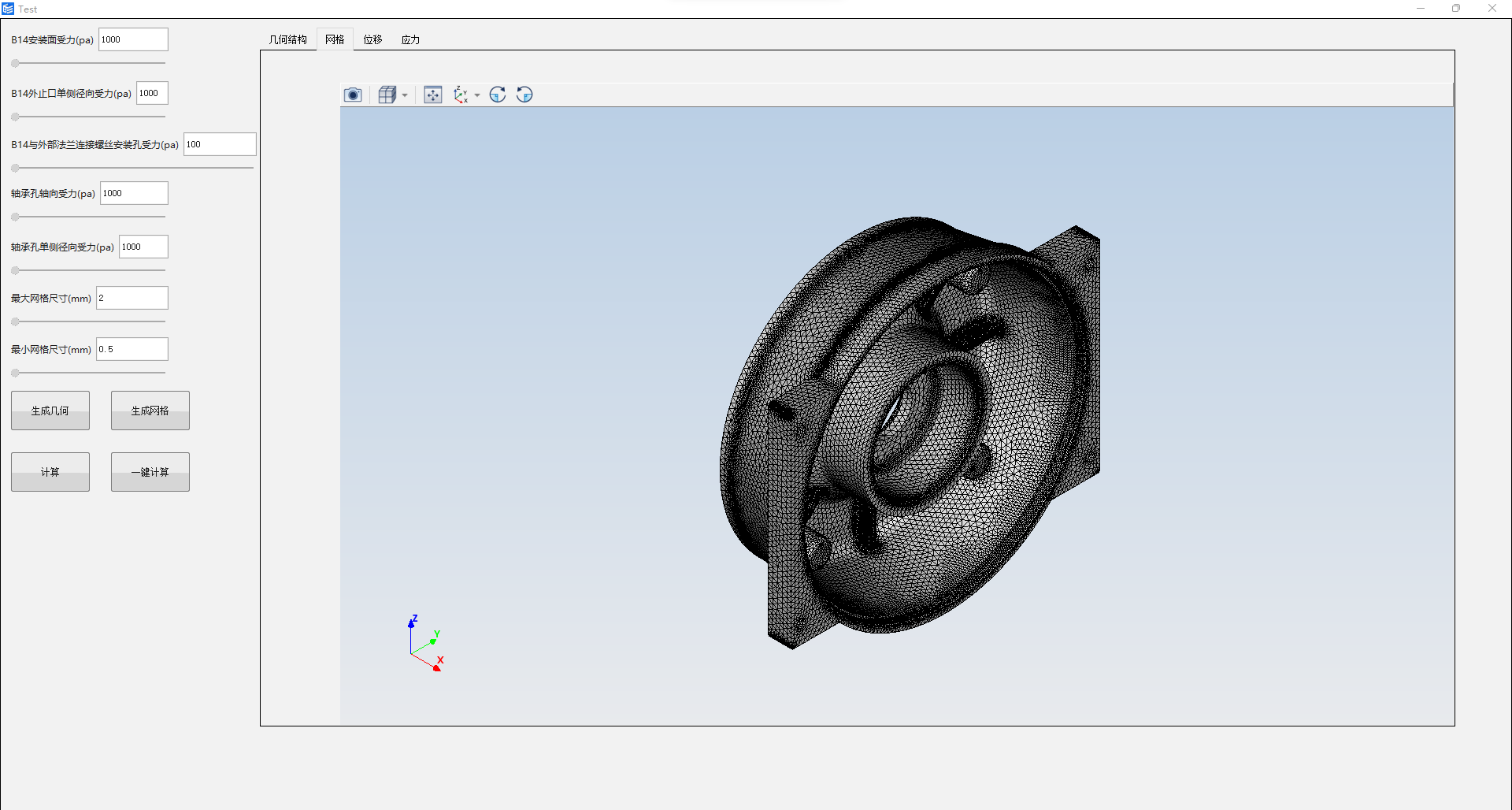This screenshot has width=1512, height=810.
Task: Click the slider handle under B14外止口单侧径向受力
Action: coord(15,117)
